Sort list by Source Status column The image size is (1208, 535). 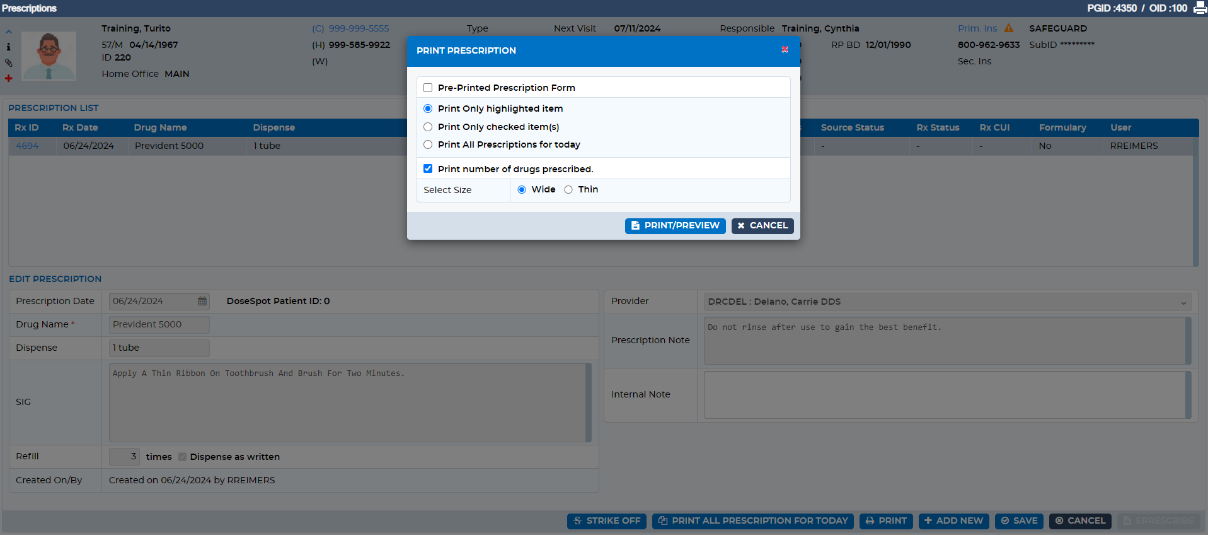[852, 128]
